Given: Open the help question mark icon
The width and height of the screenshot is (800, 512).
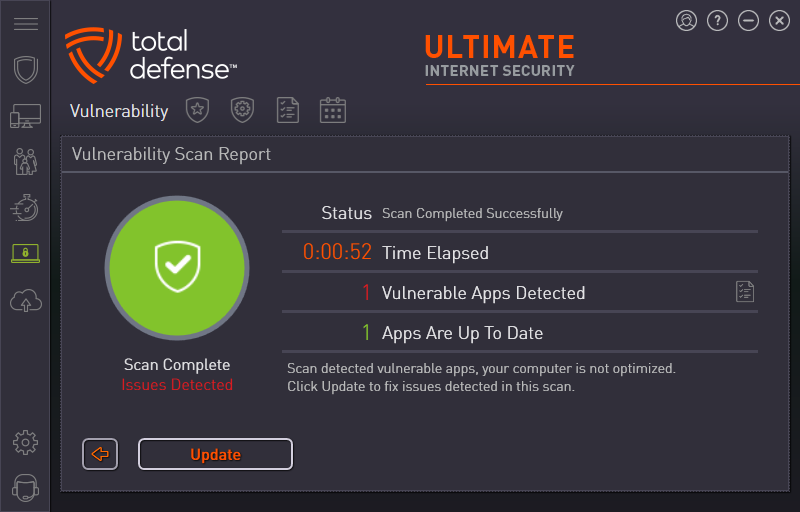Looking at the screenshot, I should point(717,21).
